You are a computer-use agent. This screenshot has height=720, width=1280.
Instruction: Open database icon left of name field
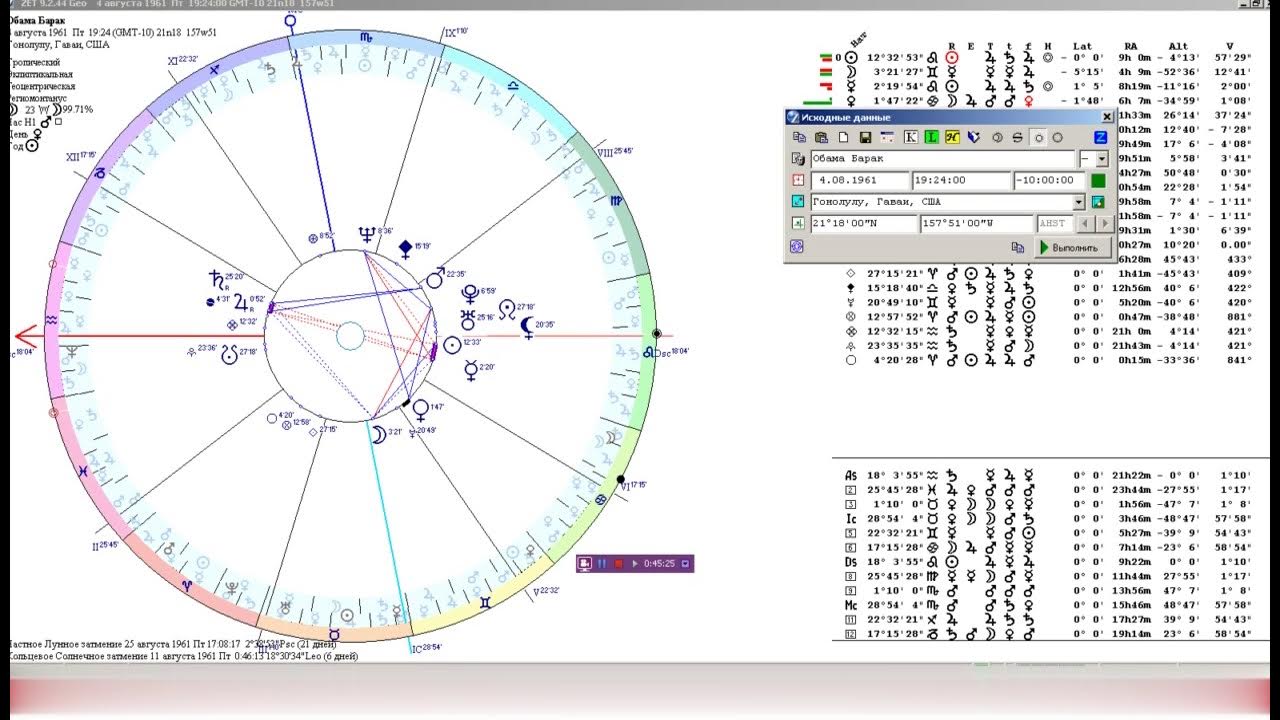click(798, 159)
